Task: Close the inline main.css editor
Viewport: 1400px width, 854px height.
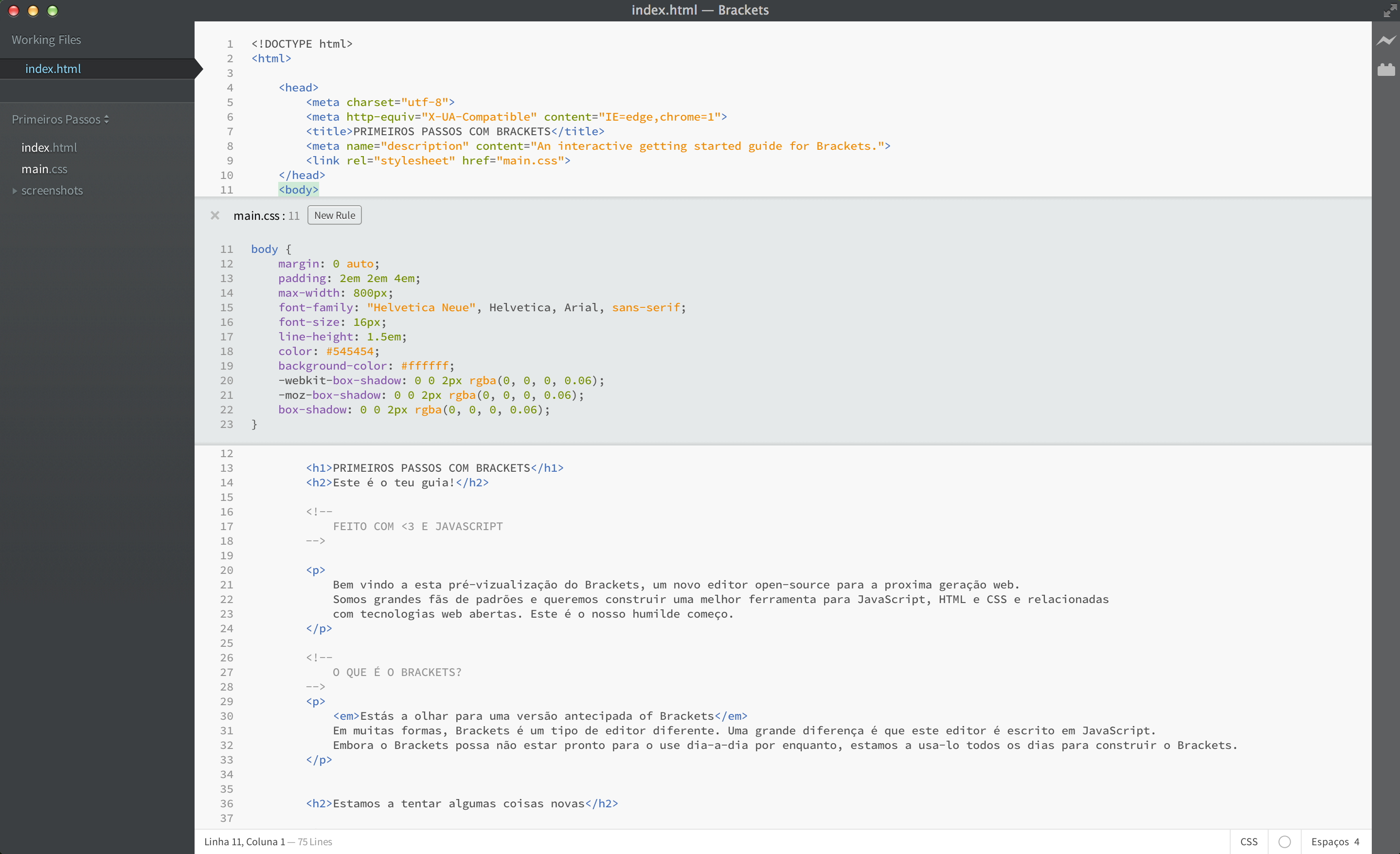Action: point(215,215)
